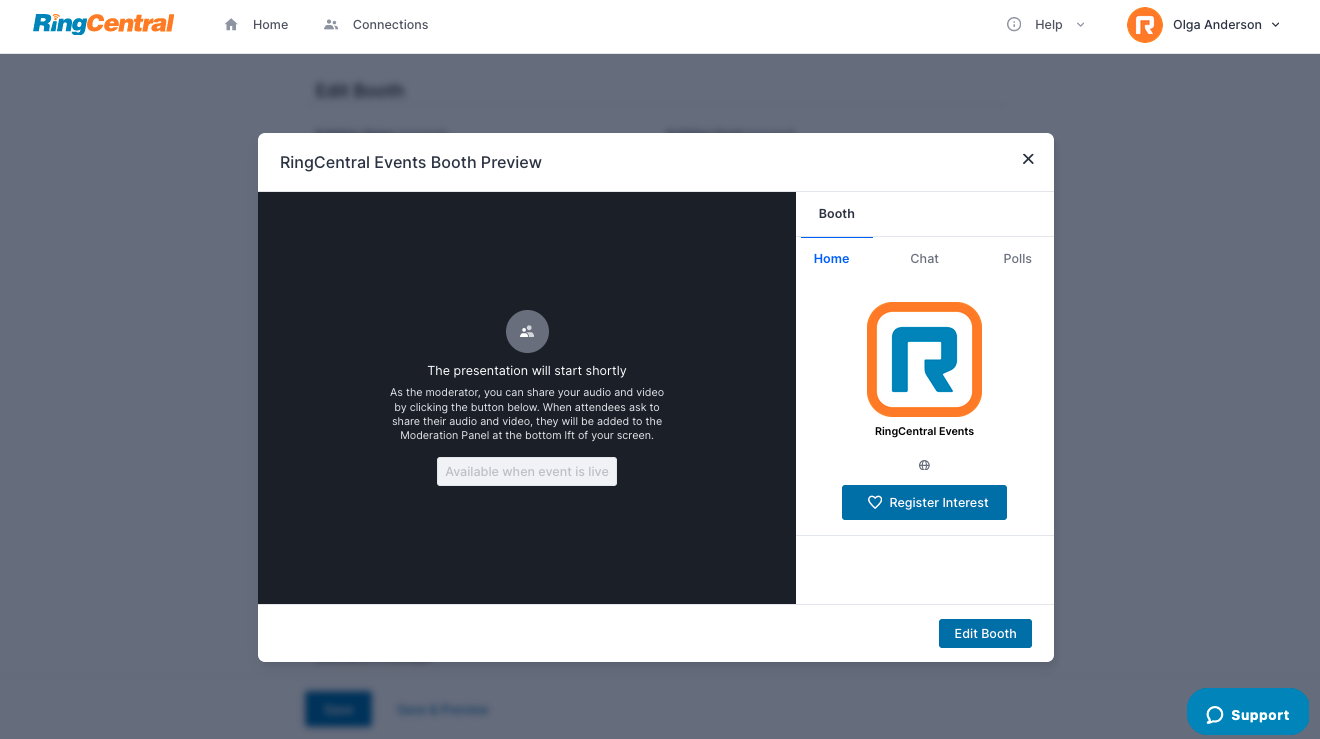Click the globe website icon under booth name

coord(924,465)
